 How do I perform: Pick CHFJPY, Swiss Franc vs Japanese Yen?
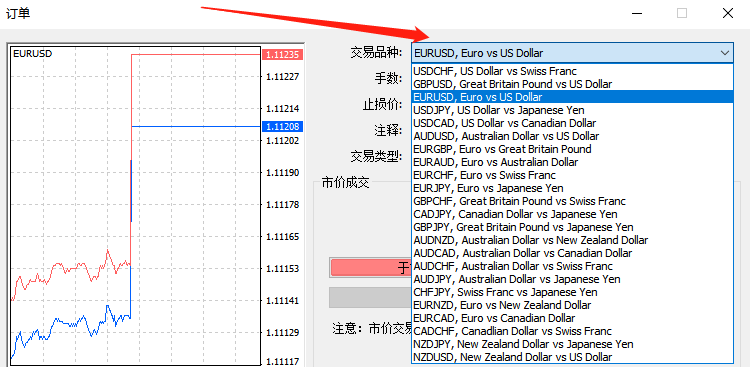coord(572,292)
